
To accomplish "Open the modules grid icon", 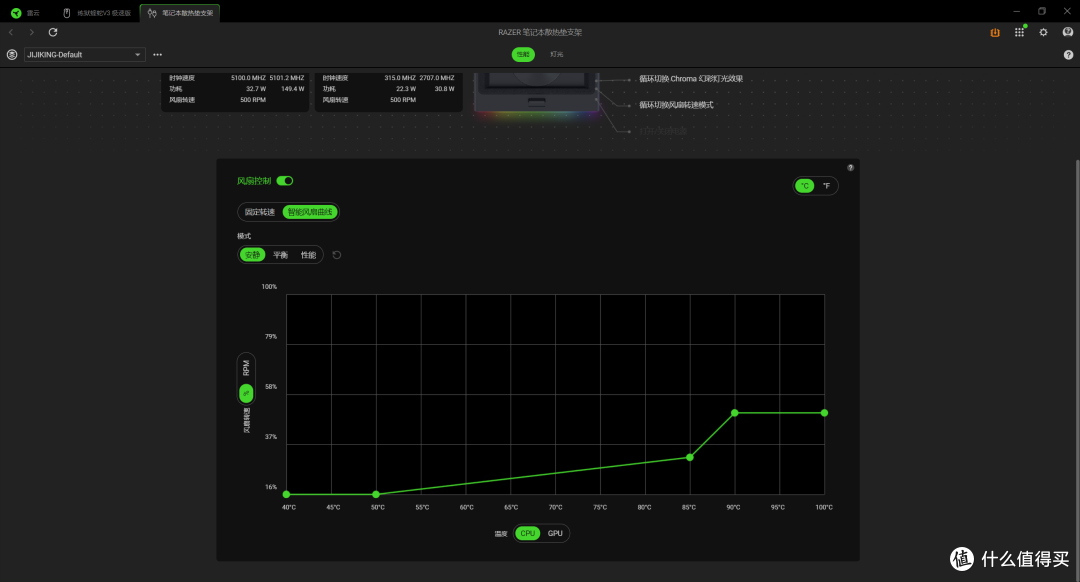I will [x=1019, y=32].
